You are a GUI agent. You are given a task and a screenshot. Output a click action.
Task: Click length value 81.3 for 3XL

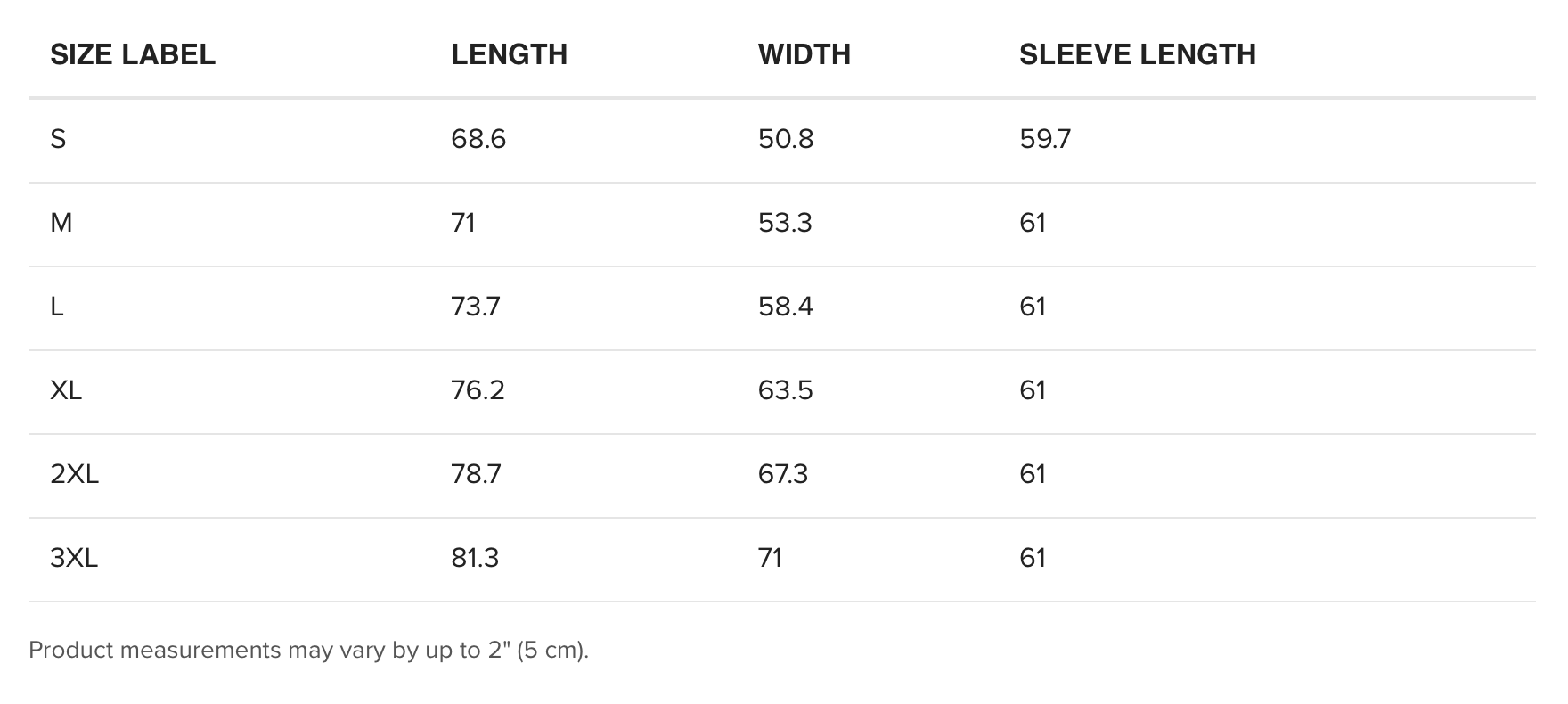click(475, 558)
